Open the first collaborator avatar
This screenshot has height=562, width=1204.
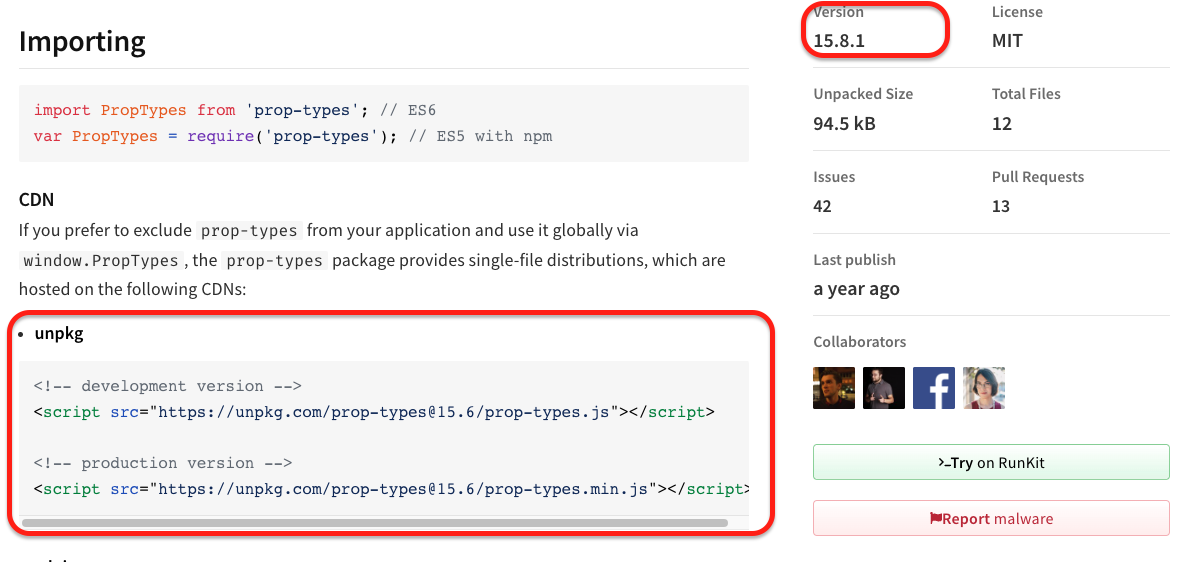pos(834,388)
